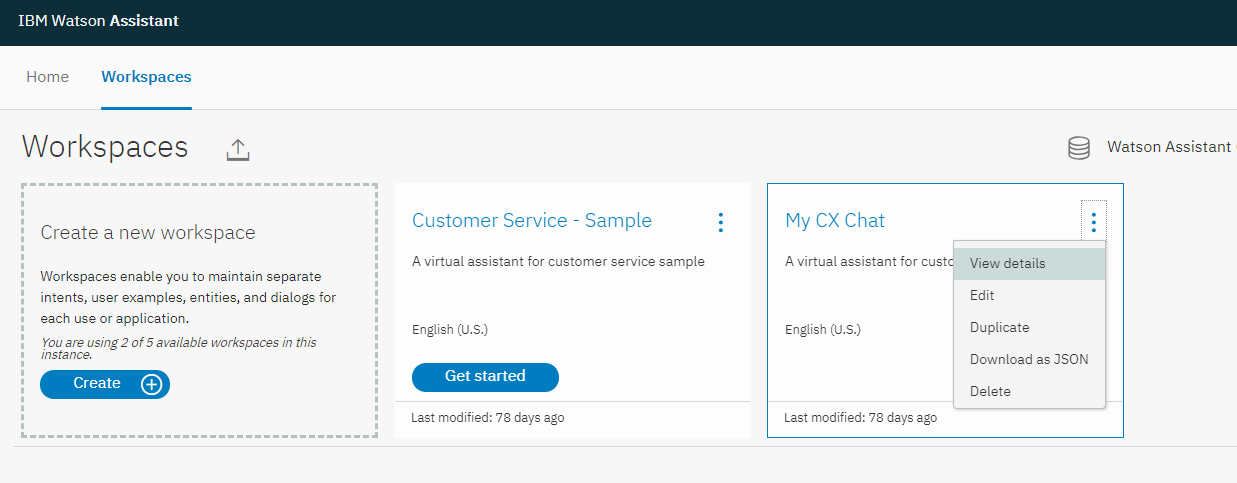The height and width of the screenshot is (483, 1237).
Task: Click the Watson Assistant instance name
Action: [1171, 147]
